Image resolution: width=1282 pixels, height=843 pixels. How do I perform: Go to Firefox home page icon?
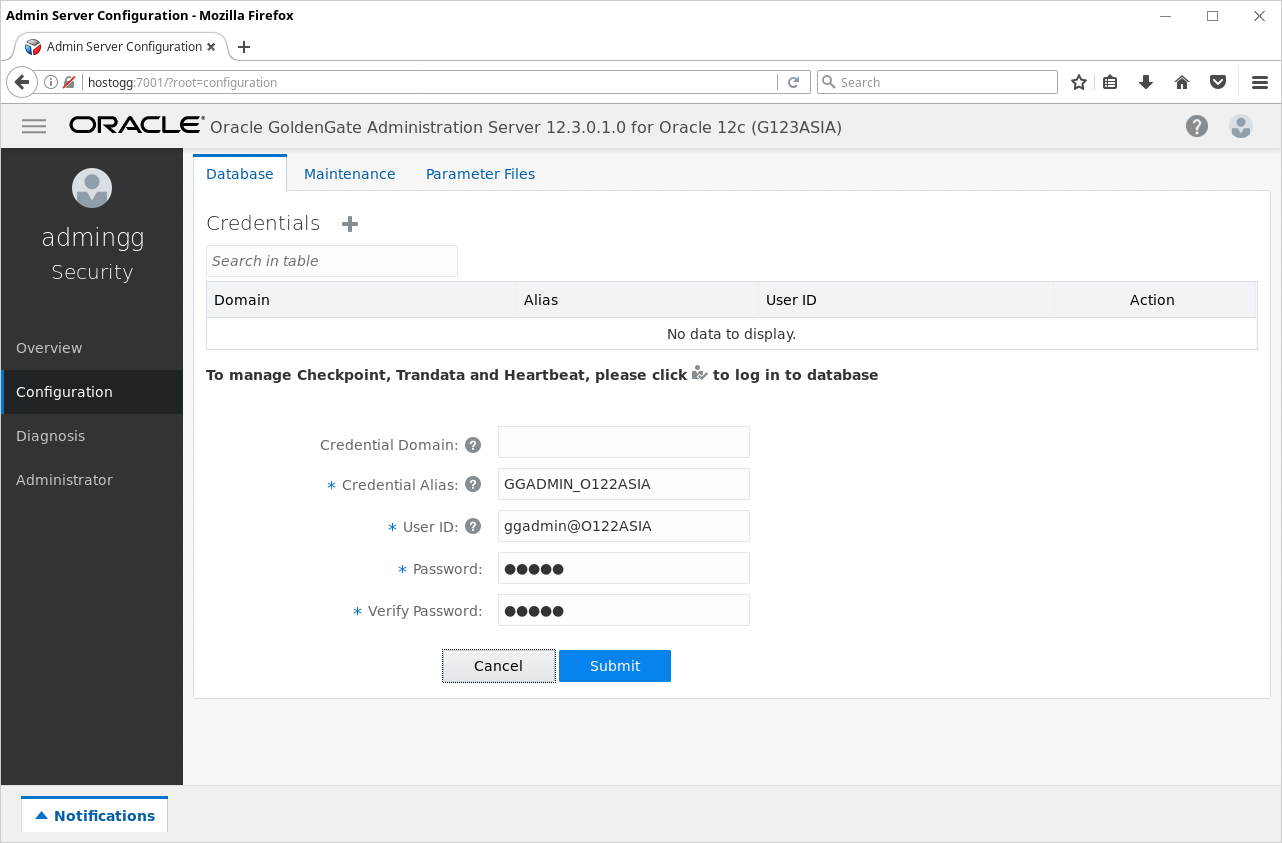click(1182, 82)
